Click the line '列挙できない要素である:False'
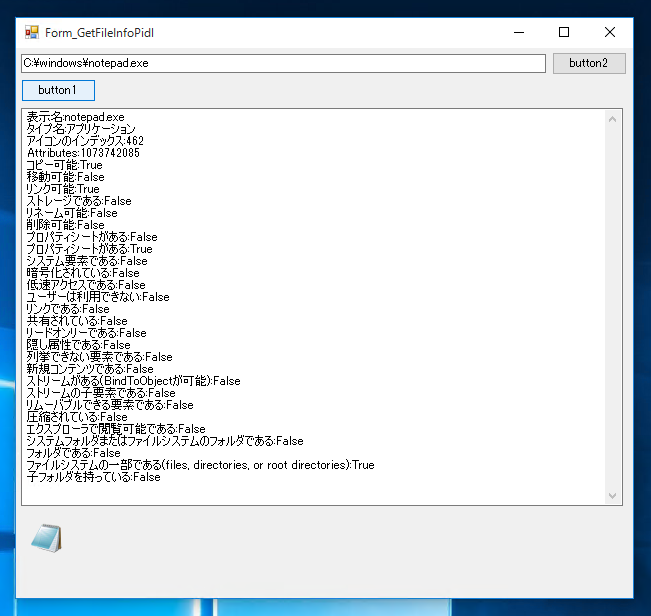 [100, 358]
